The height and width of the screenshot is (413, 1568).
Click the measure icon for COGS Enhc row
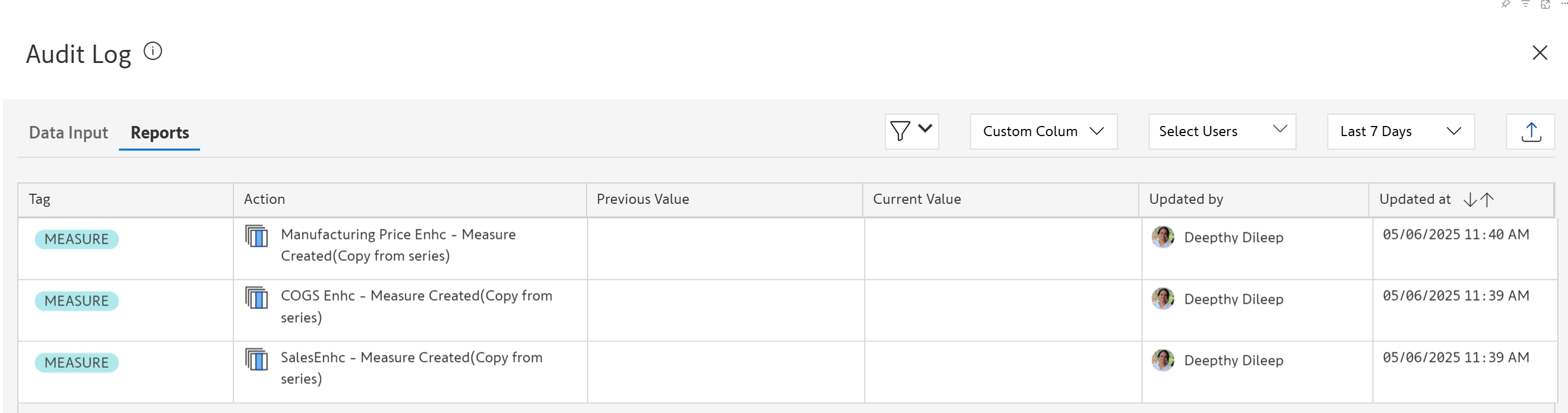coord(256,297)
